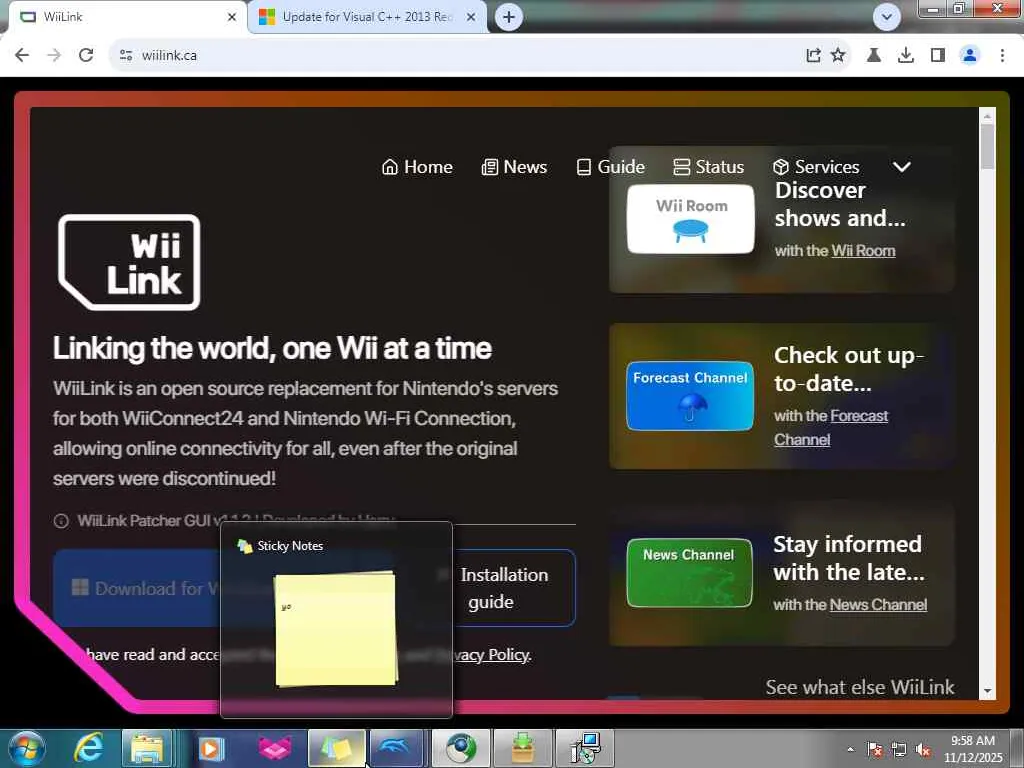This screenshot has width=1024, height=768.
Task: Go back to the previous page
Action: pos(22,56)
